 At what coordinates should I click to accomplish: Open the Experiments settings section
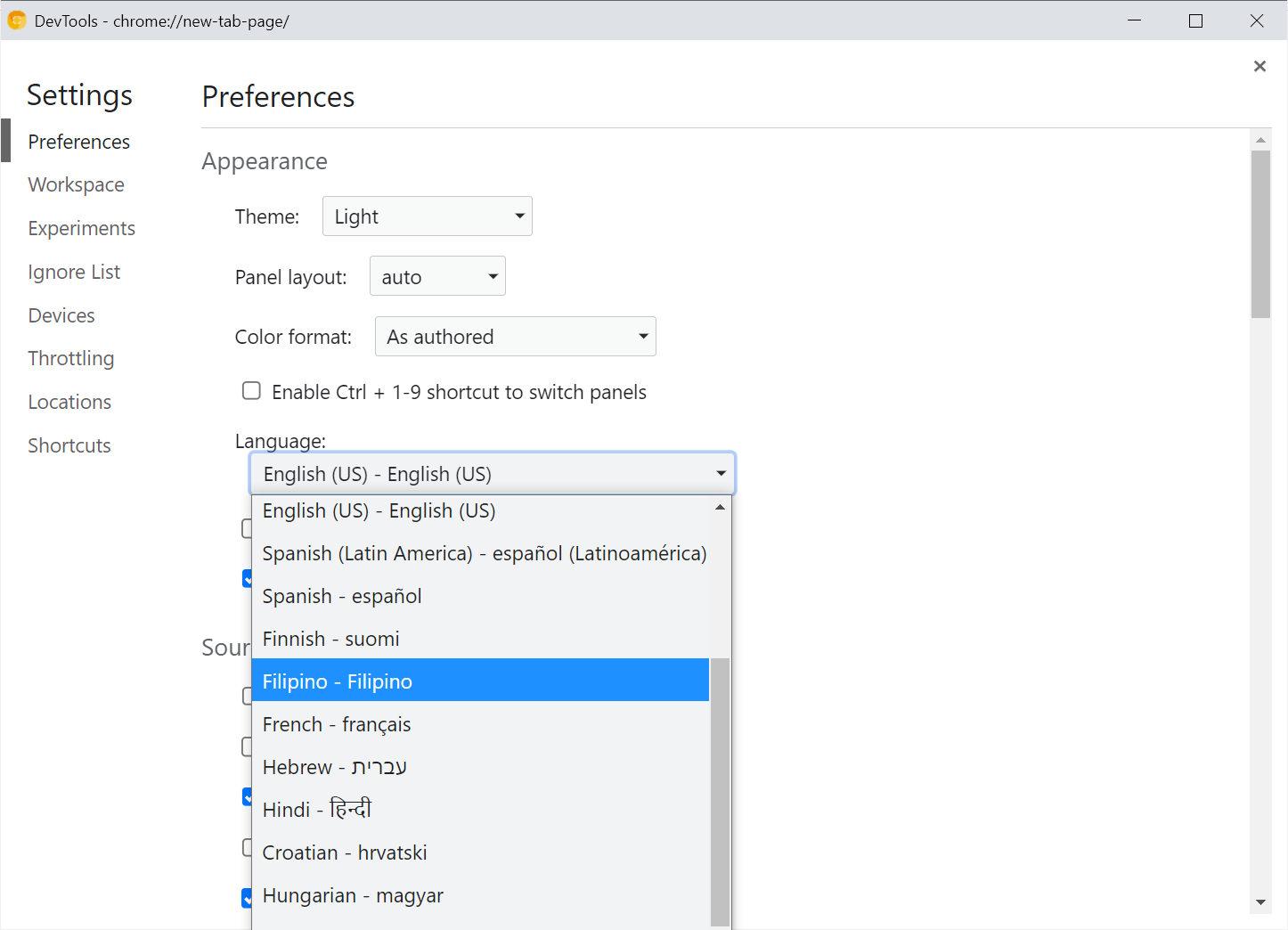pyautogui.click(x=81, y=228)
